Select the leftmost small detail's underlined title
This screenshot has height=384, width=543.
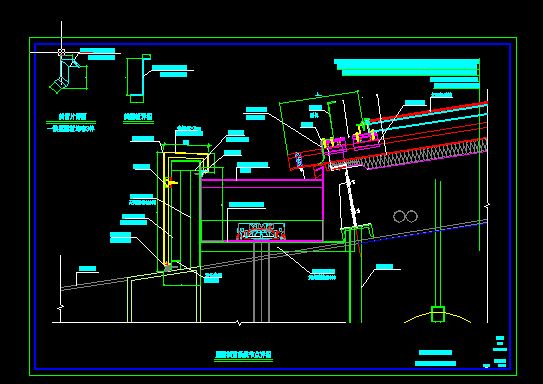tap(72, 117)
